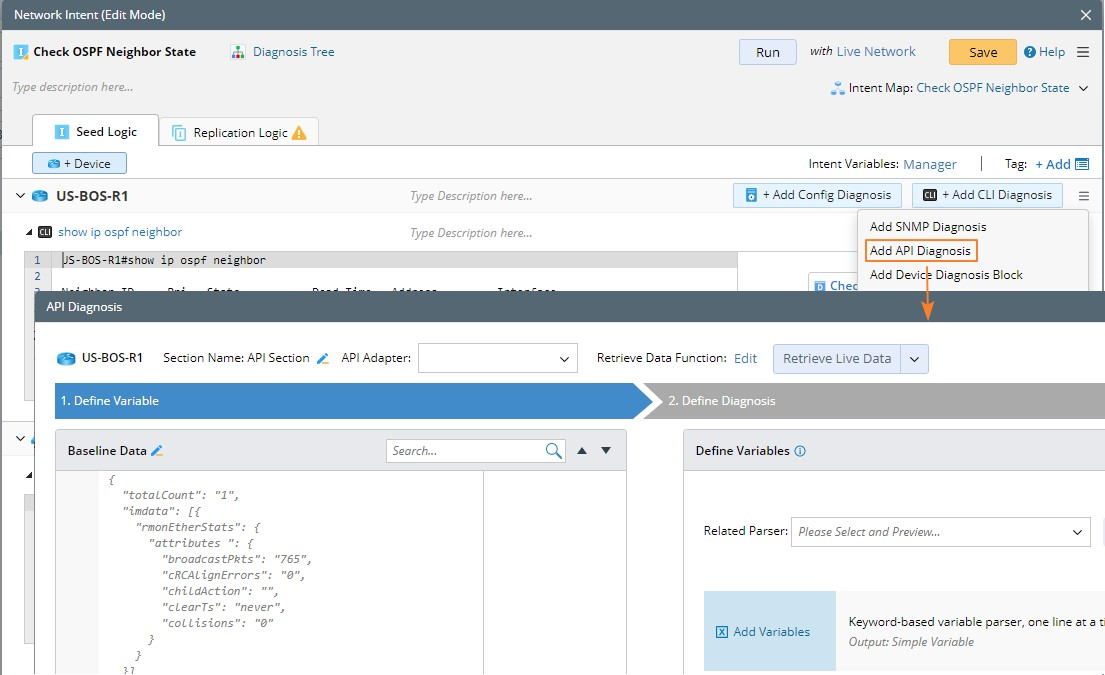Select Add API Diagnosis menu item
The width and height of the screenshot is (1105, 675).
[920, 251]
